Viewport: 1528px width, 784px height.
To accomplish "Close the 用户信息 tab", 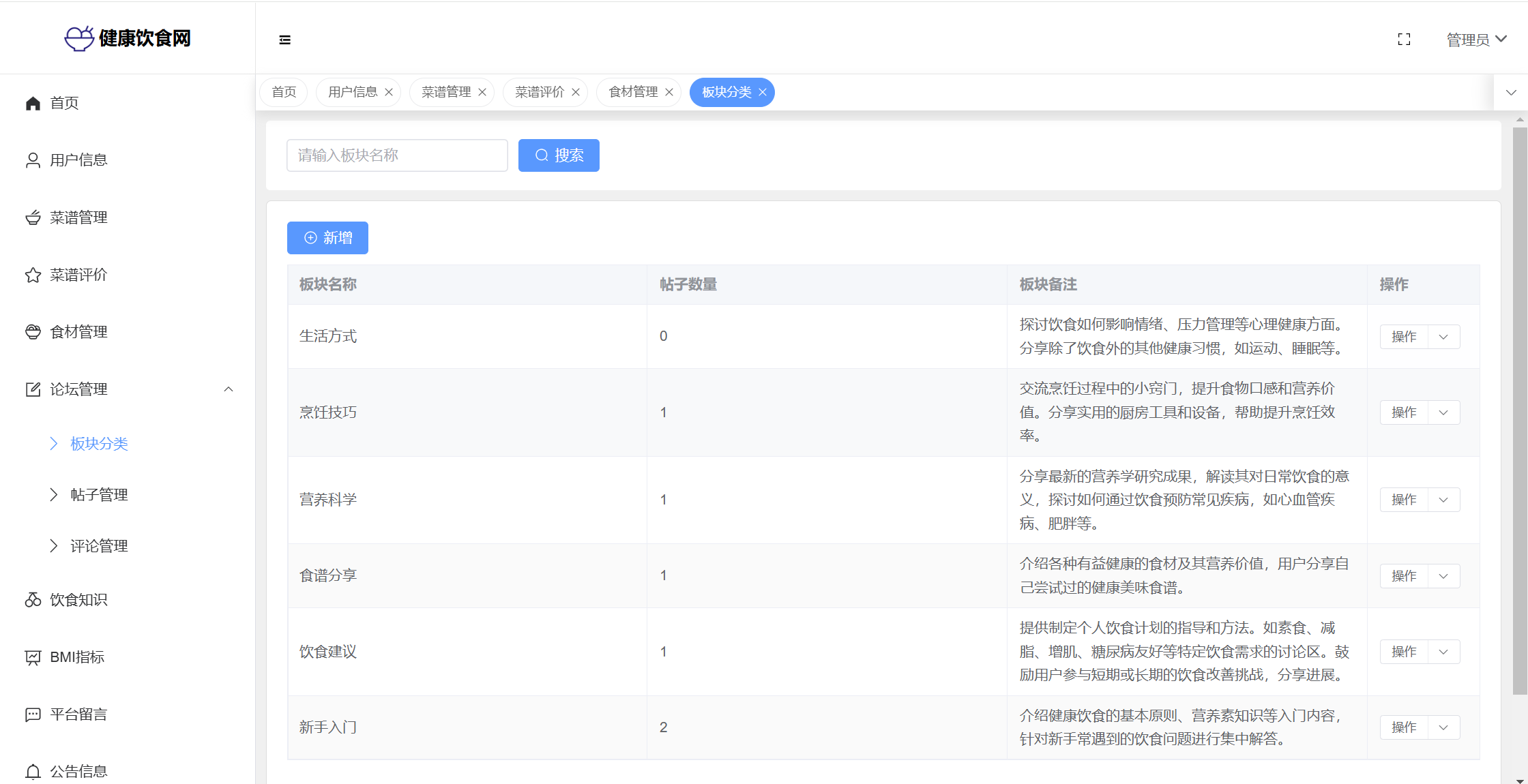I will (x=389, y=93).
